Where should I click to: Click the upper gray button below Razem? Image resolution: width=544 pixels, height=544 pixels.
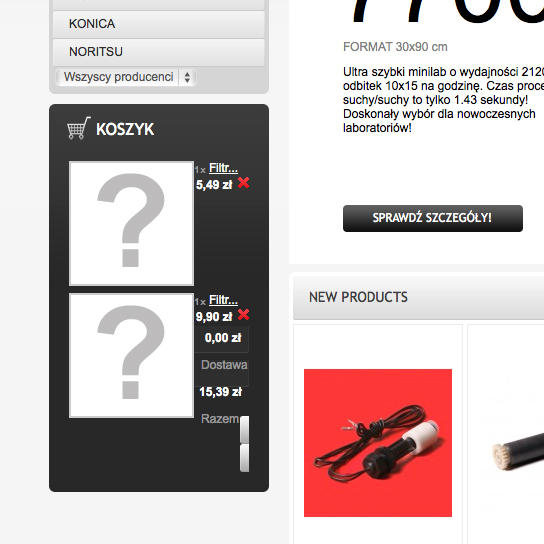pos(245,430)
